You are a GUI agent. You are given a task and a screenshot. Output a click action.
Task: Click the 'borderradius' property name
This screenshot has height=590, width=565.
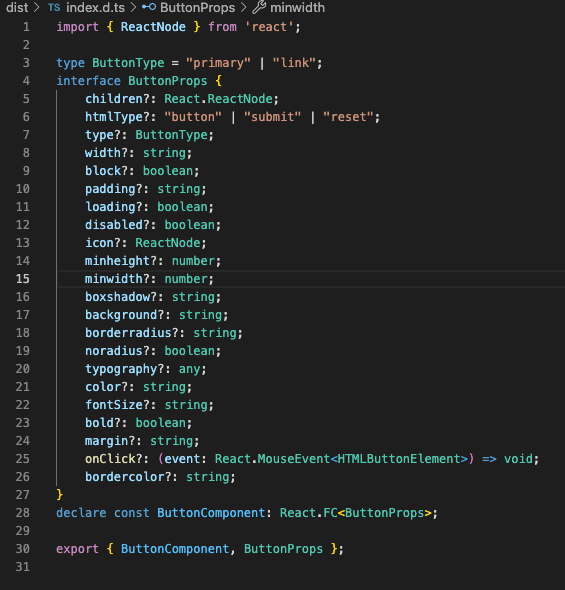pyautogui.click(x=128, y=333)
